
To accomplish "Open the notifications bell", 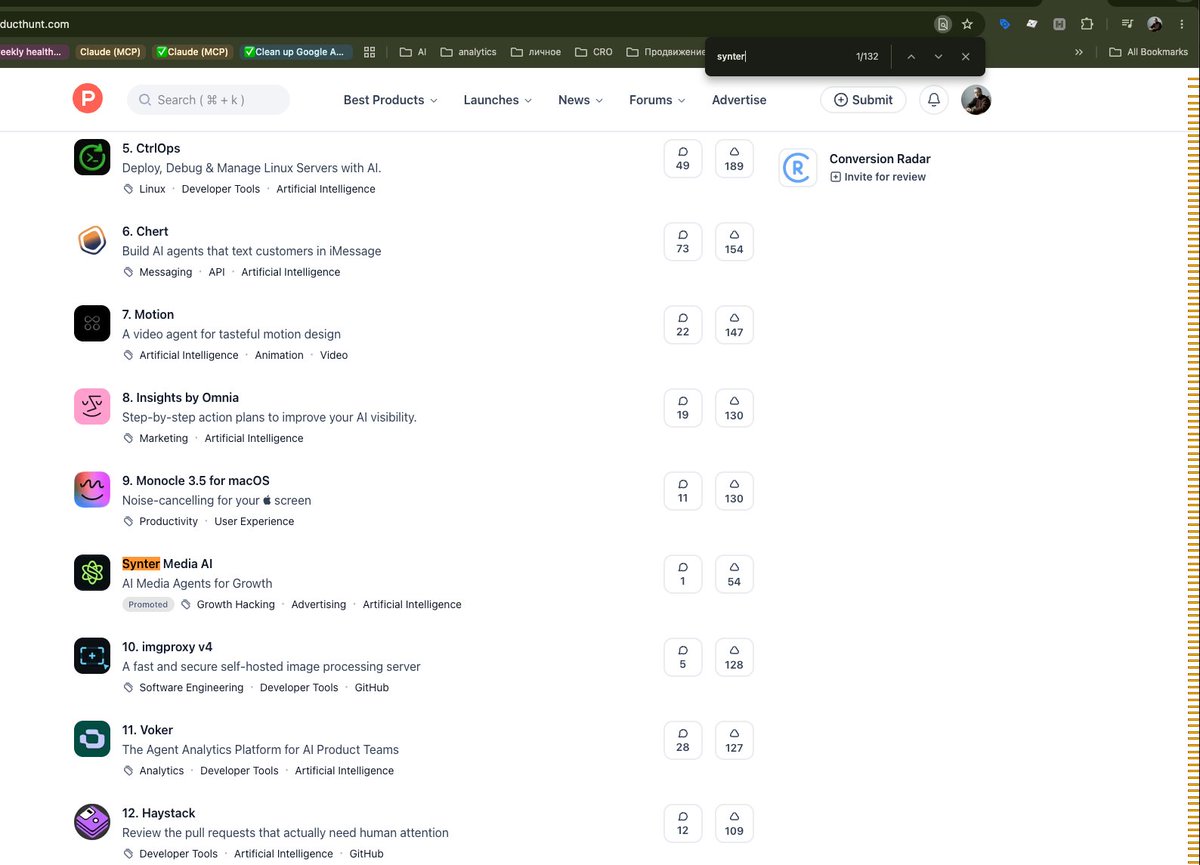I will tap(934, 100).
